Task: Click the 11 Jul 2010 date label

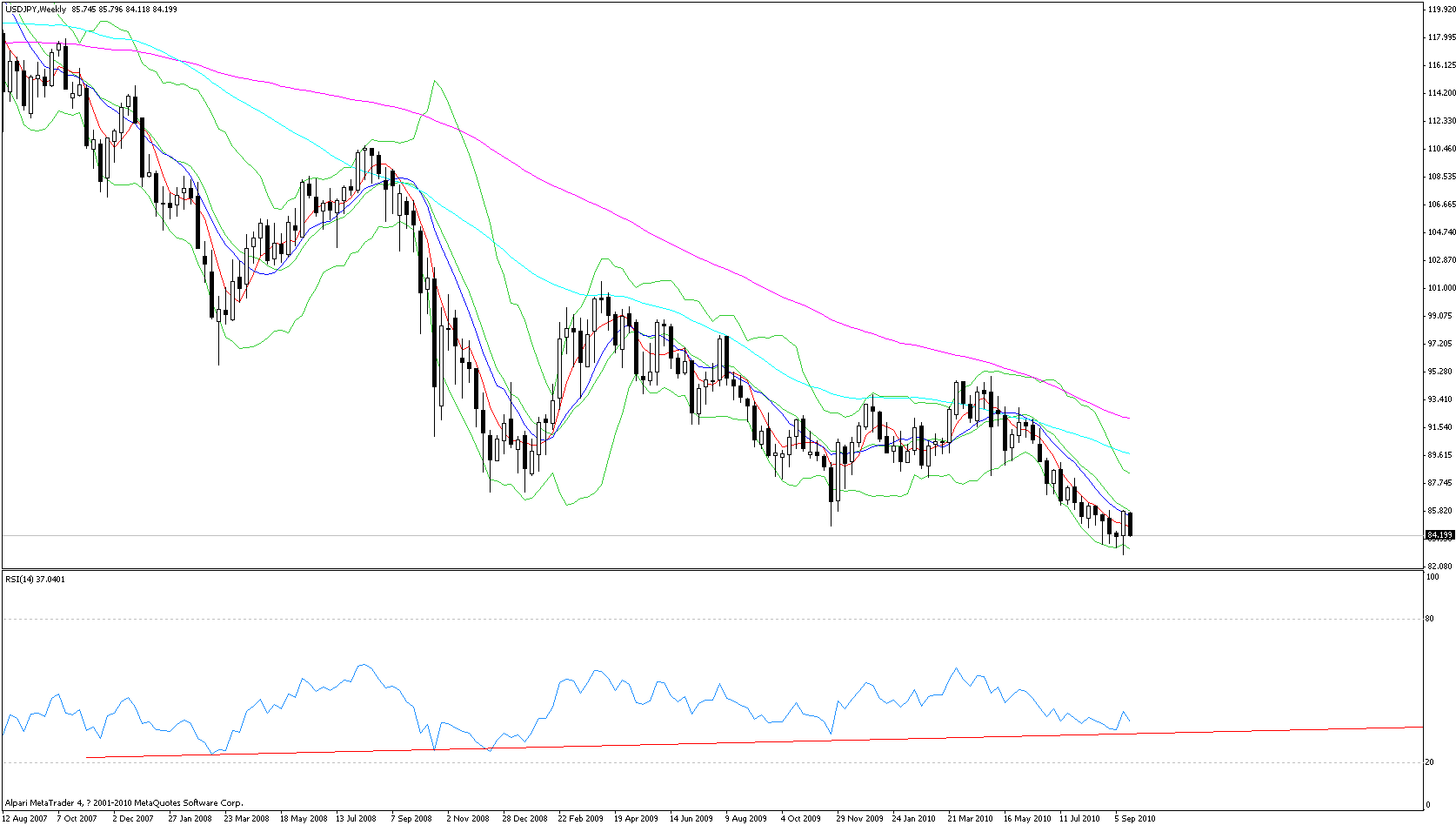Action: point(1079,818)
